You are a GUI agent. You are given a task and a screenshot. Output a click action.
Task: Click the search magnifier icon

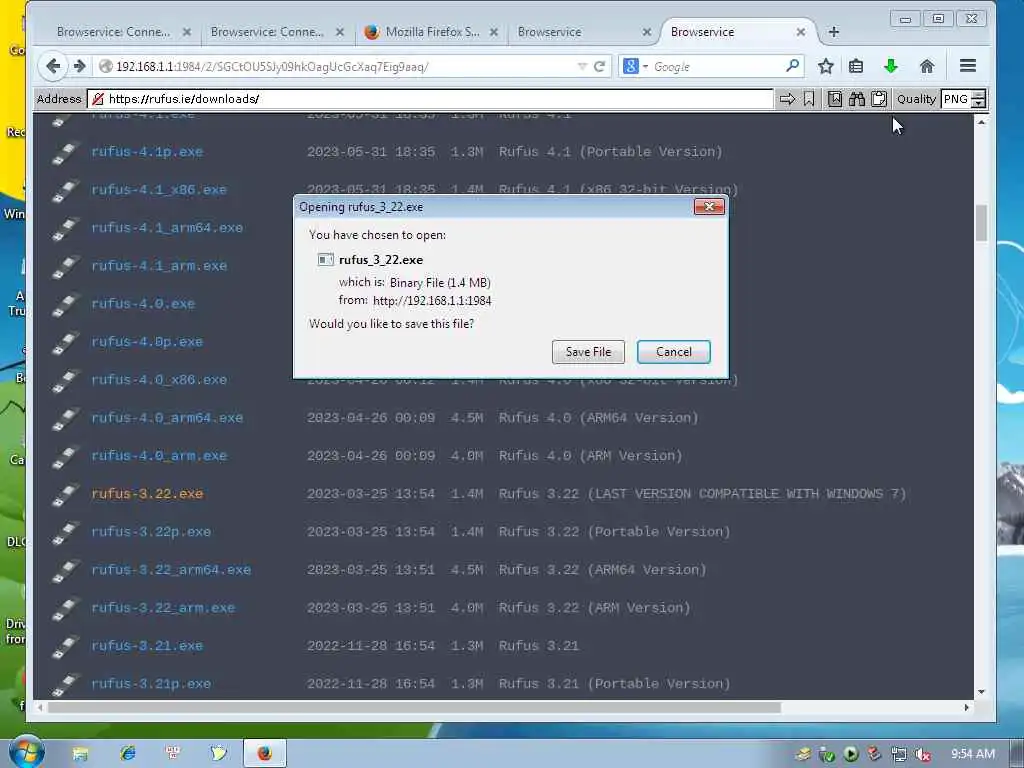click(792, 65)
